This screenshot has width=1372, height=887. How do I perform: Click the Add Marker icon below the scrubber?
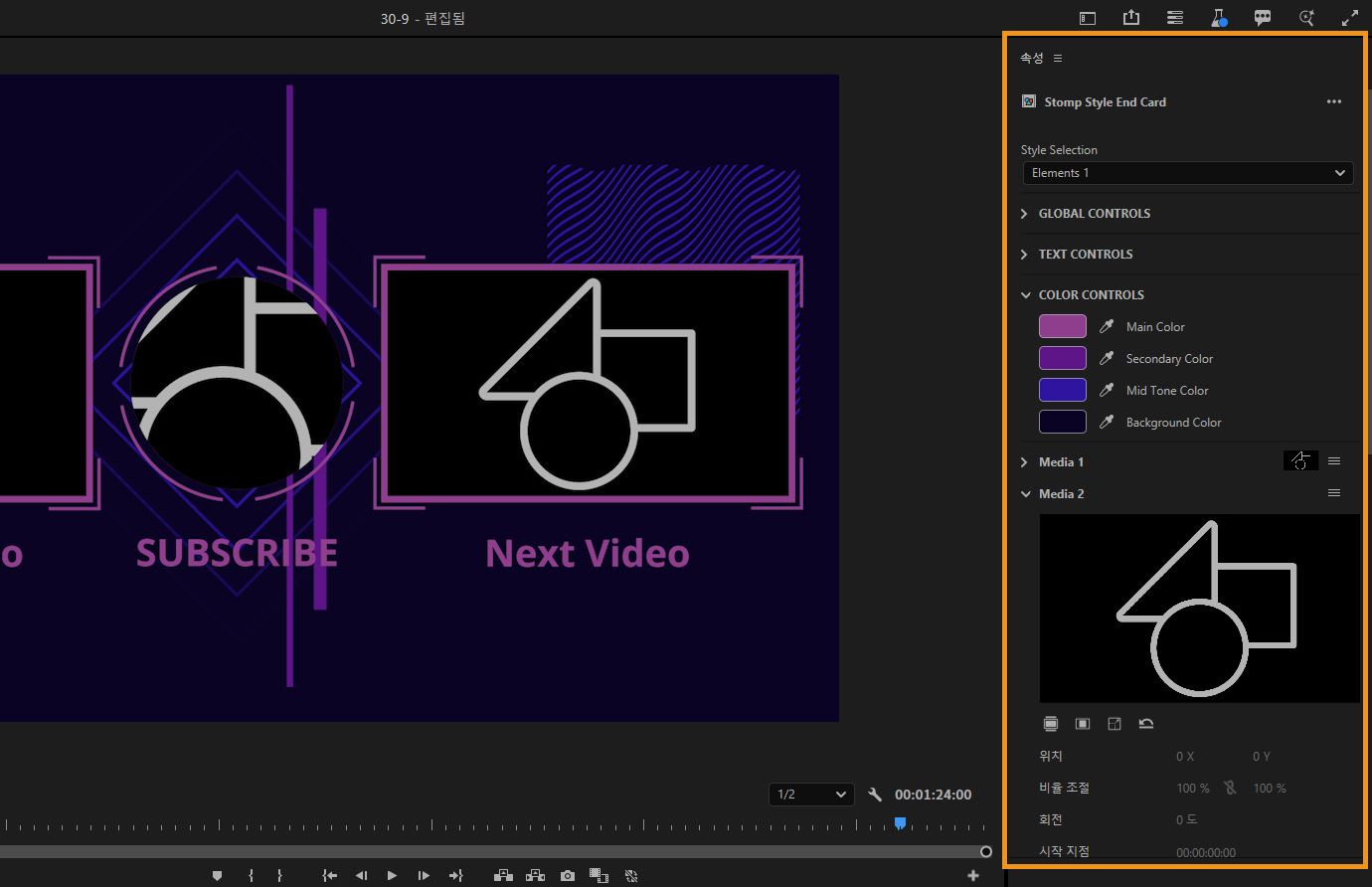click(217, 876)
